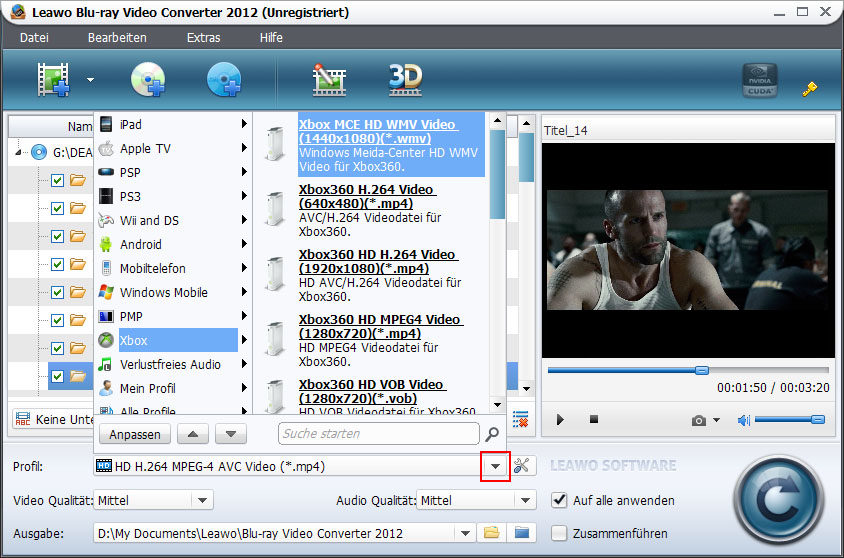Start conversion with the big round button
Image resolution: width=844 pixels, height=558 pixels.
tap(779, 500)
